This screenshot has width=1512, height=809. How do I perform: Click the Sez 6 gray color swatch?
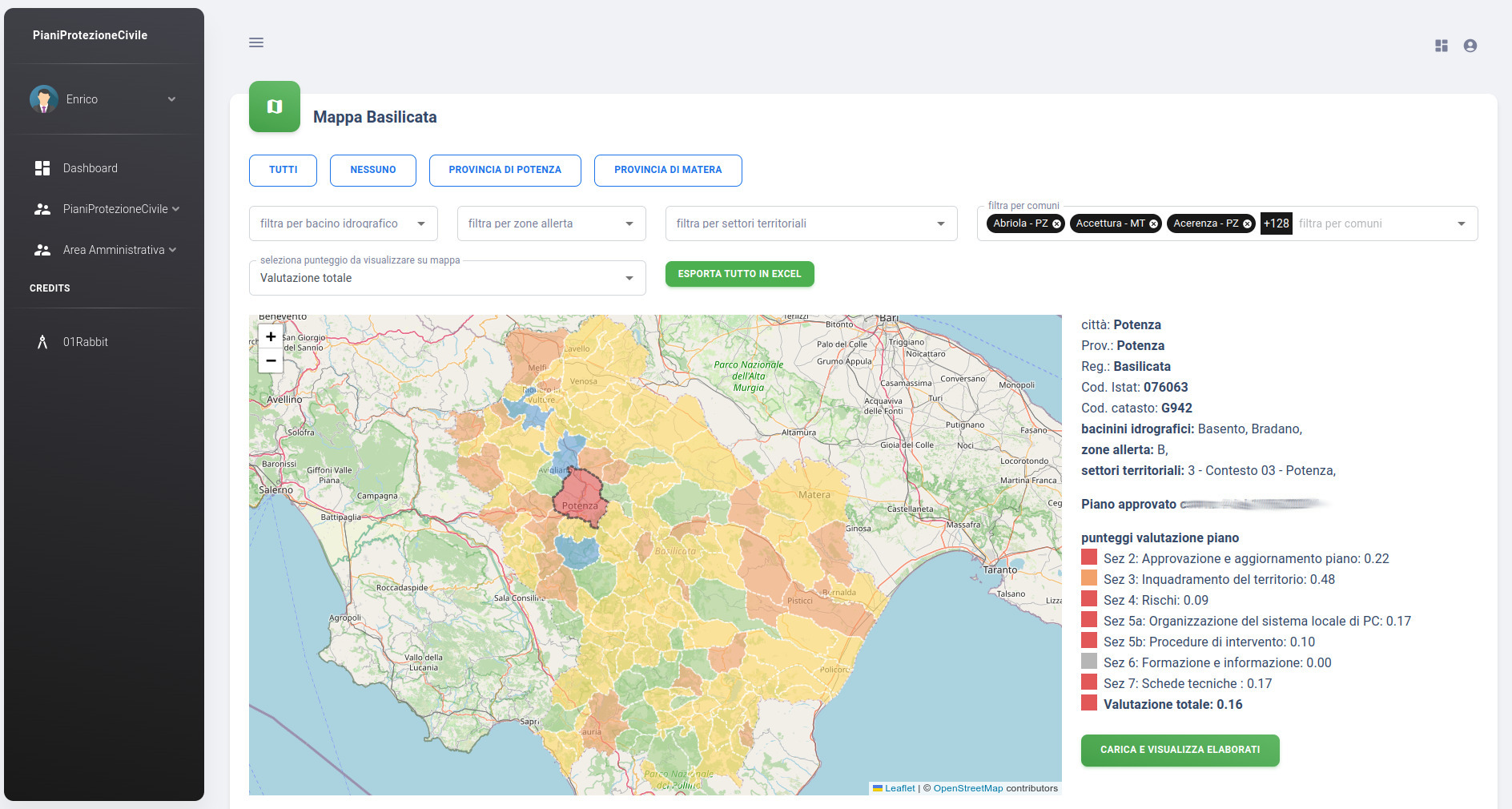point(1089,662)
